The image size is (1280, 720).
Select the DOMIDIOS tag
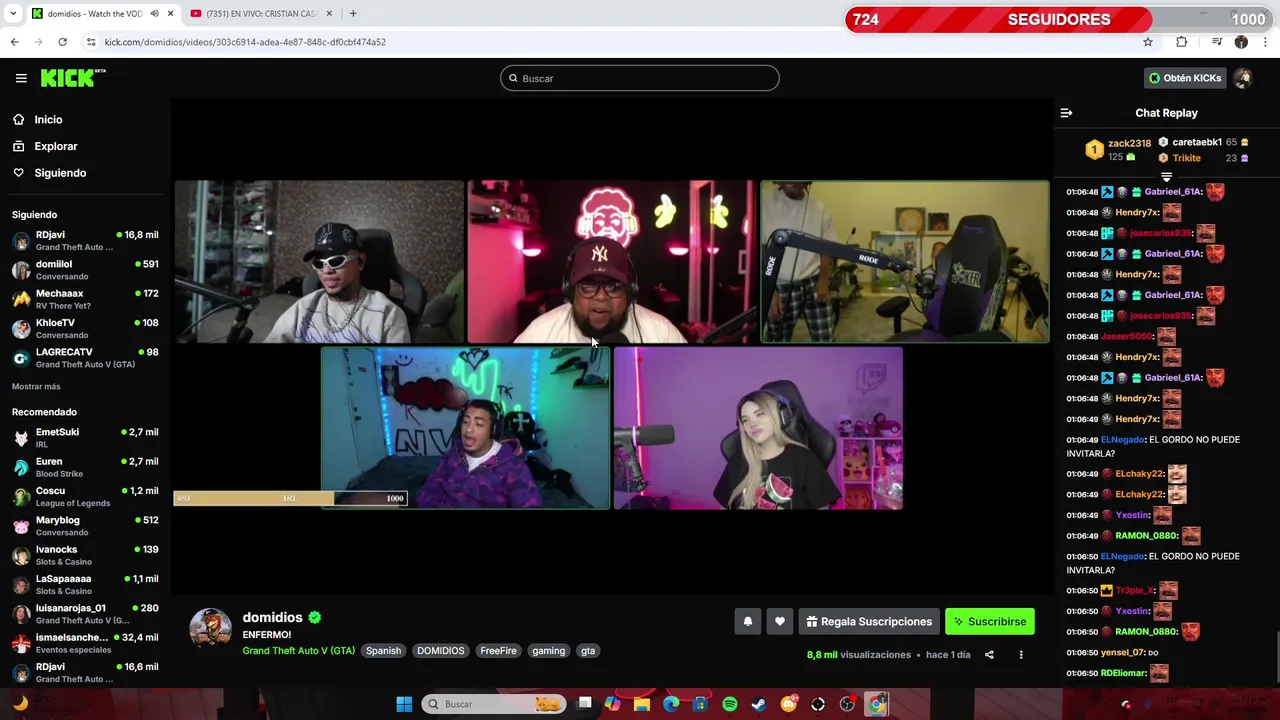[x=441, y=651]
